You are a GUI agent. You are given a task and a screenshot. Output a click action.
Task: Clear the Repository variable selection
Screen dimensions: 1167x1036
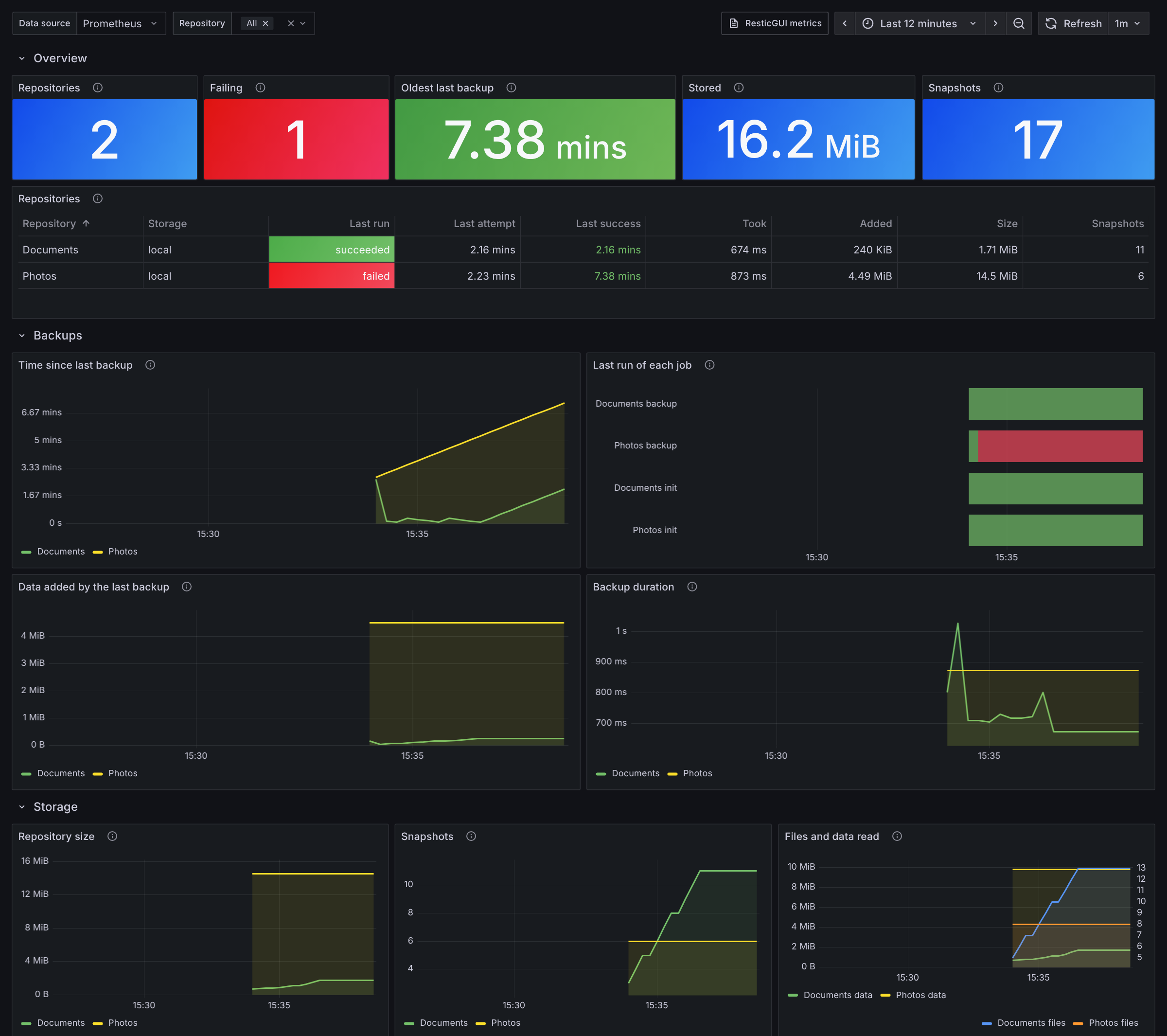coord(291,23)
